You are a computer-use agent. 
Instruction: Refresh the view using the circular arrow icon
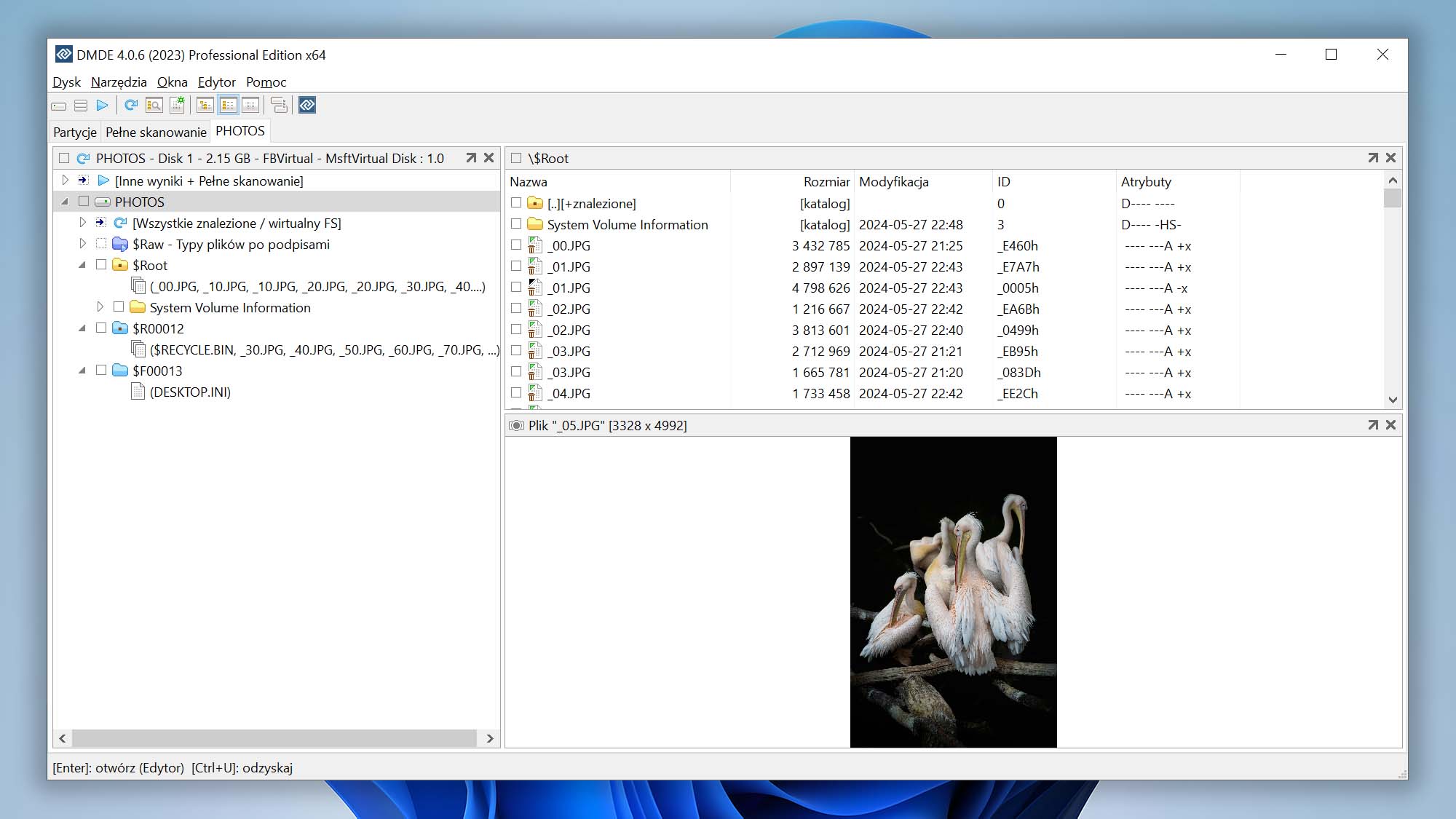[131, 105]
